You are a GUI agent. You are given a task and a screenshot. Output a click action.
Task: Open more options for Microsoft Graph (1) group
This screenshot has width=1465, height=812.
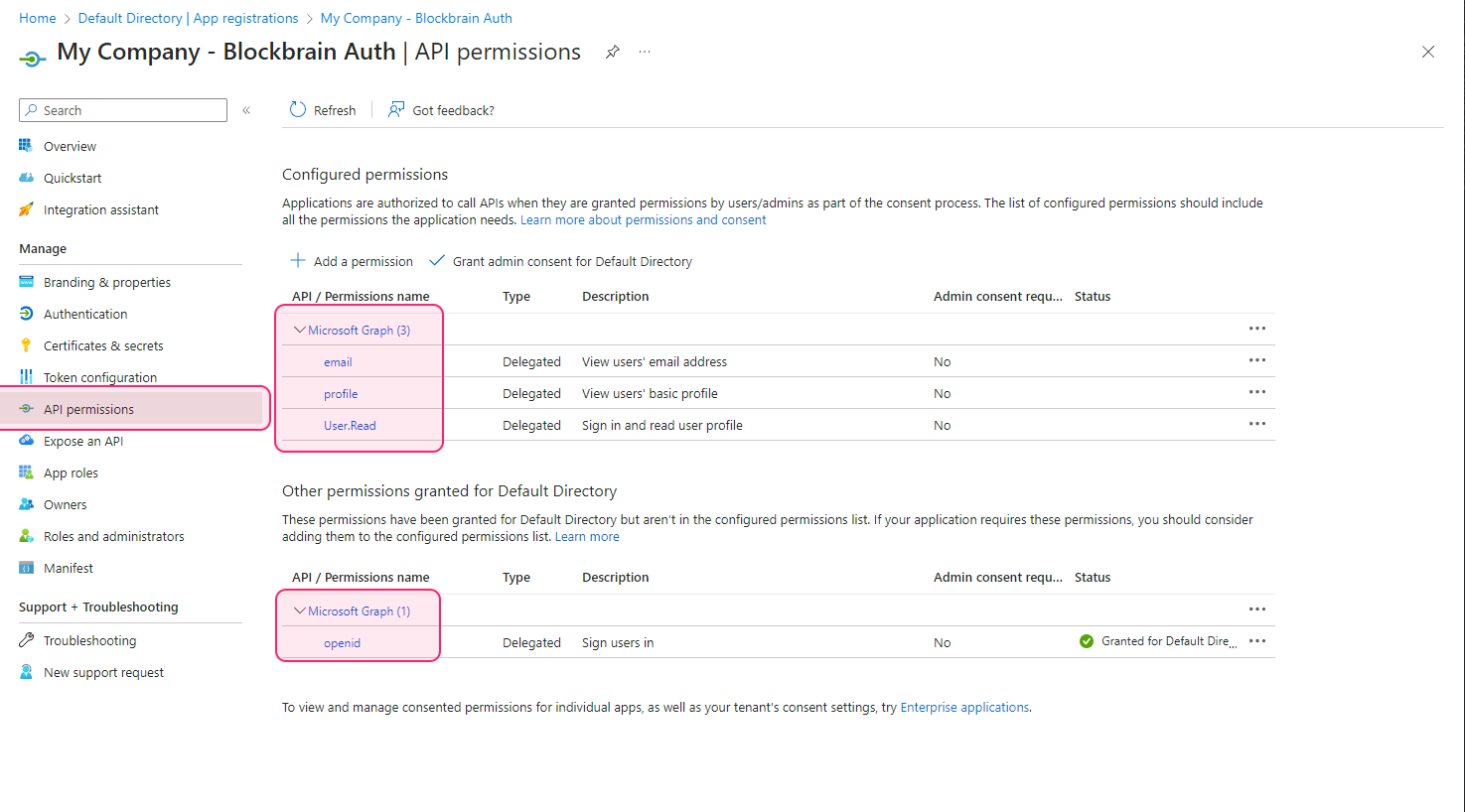point(1257,609)
